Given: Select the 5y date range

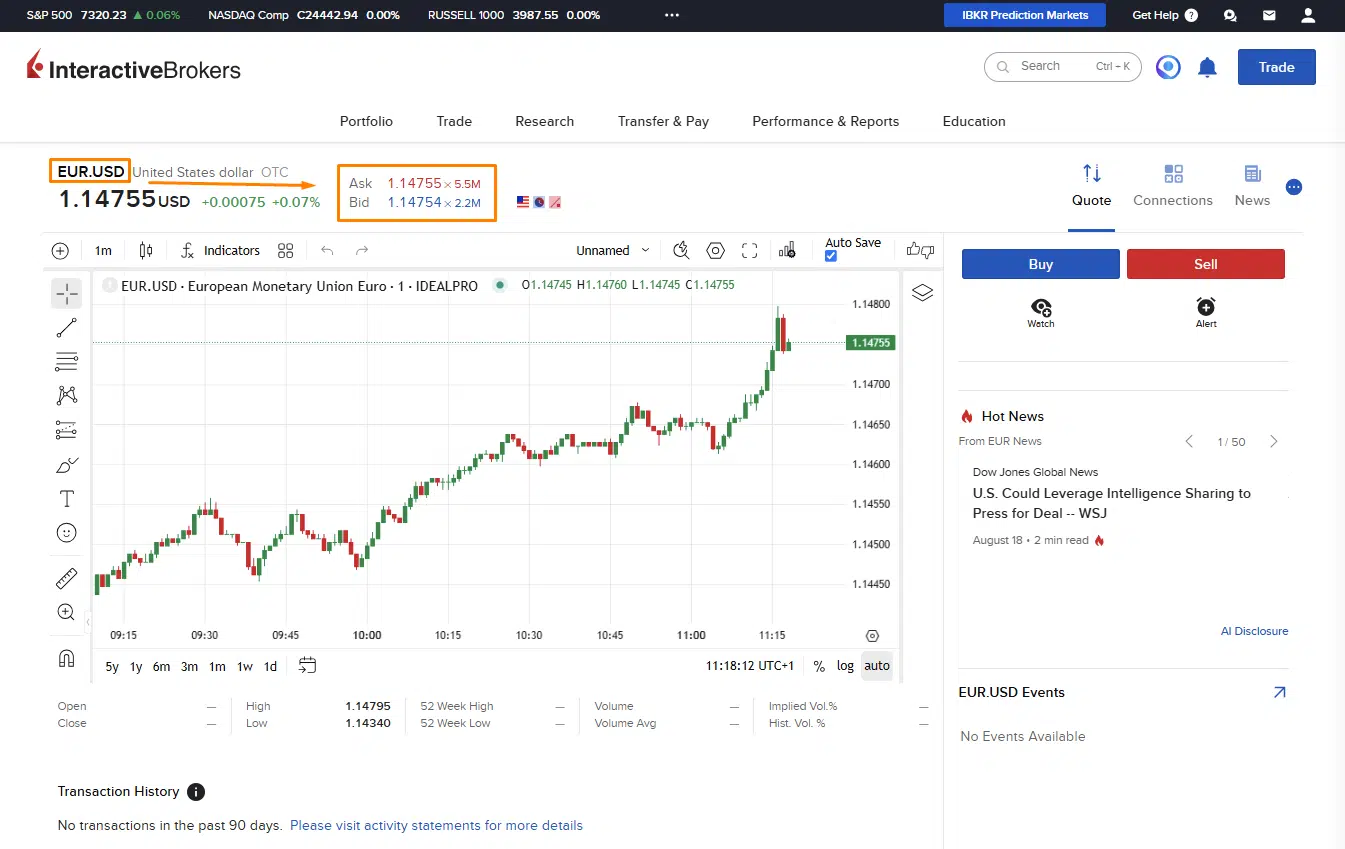Looking at the screenshot, I should (x=112, y=666).
